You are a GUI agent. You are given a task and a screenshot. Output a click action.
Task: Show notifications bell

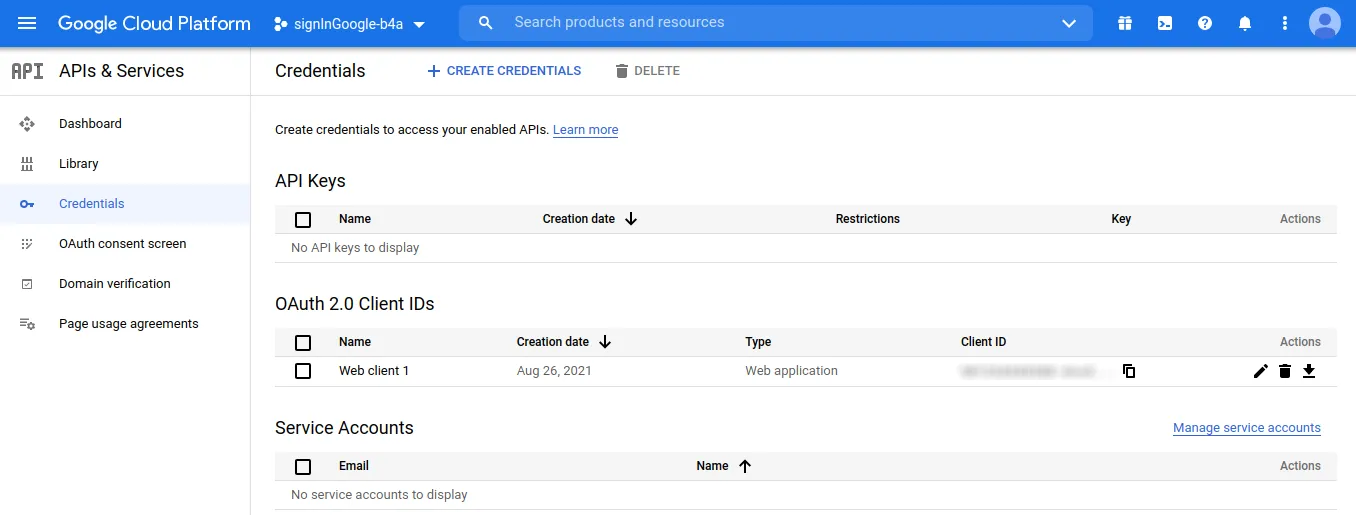[1245, 23]
